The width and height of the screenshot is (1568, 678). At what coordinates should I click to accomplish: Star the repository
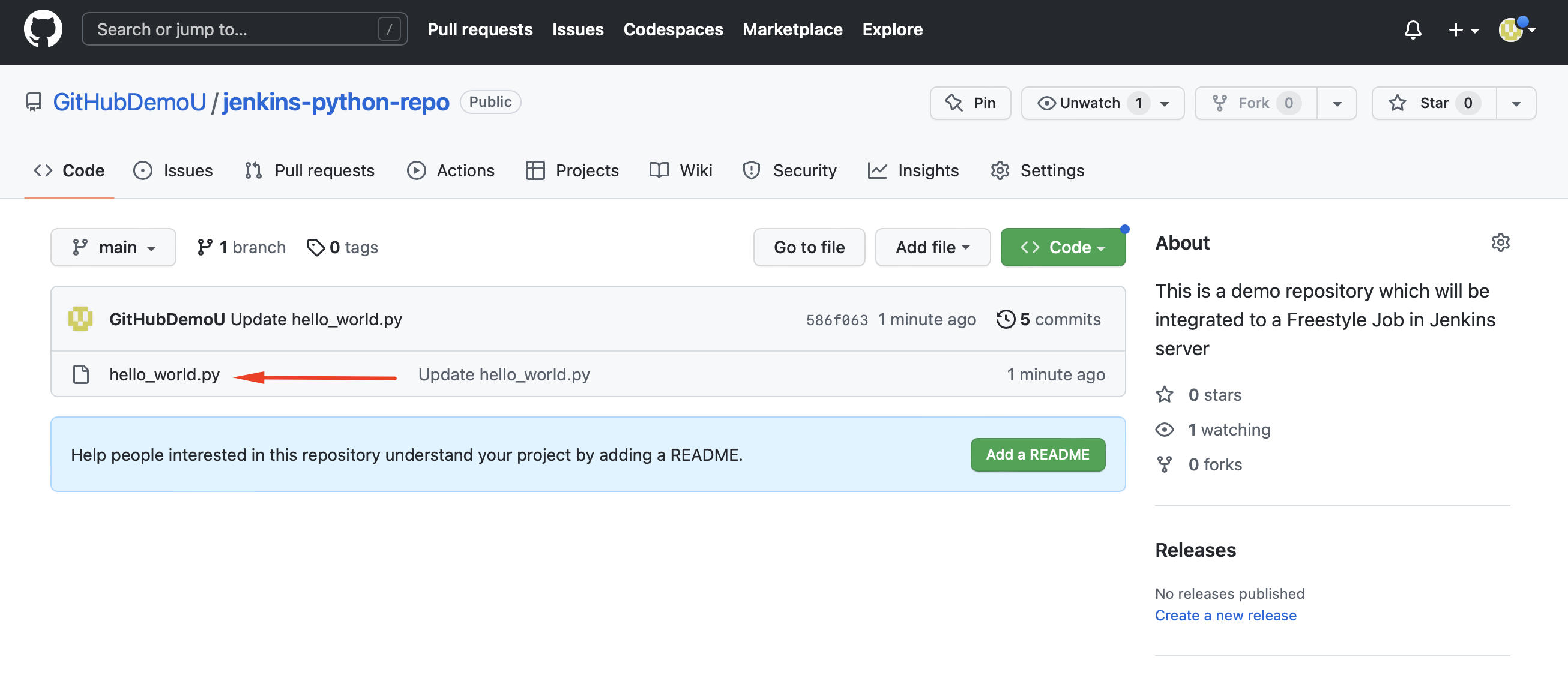[1434, 103]
